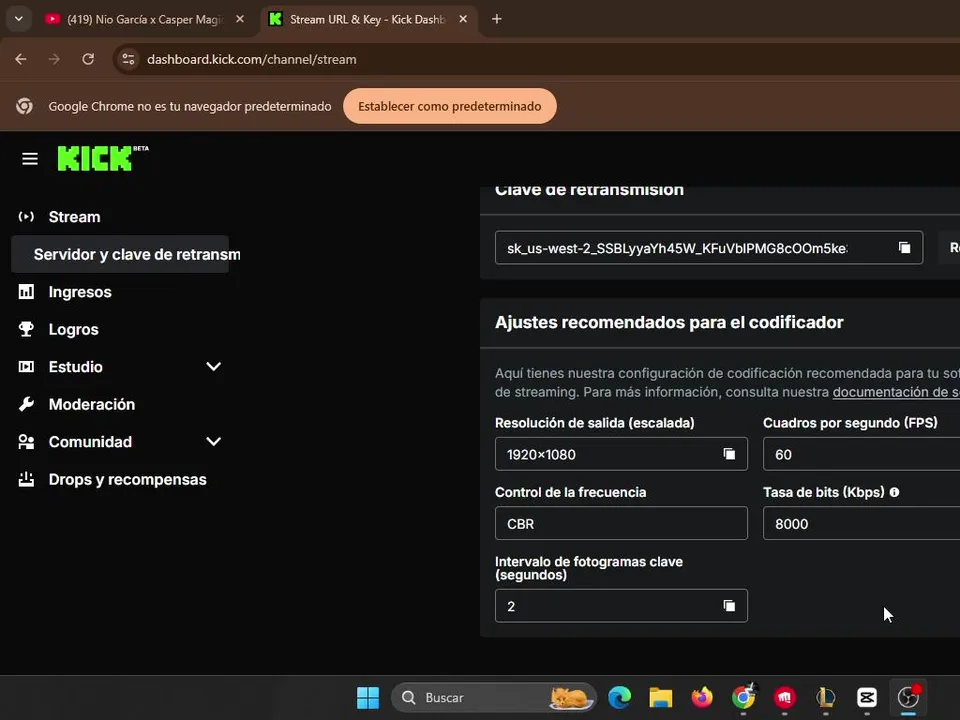Click the Ajustes recomendados para el codificador heading
Screen dimensions: 960x720
(x=669, y=322)
